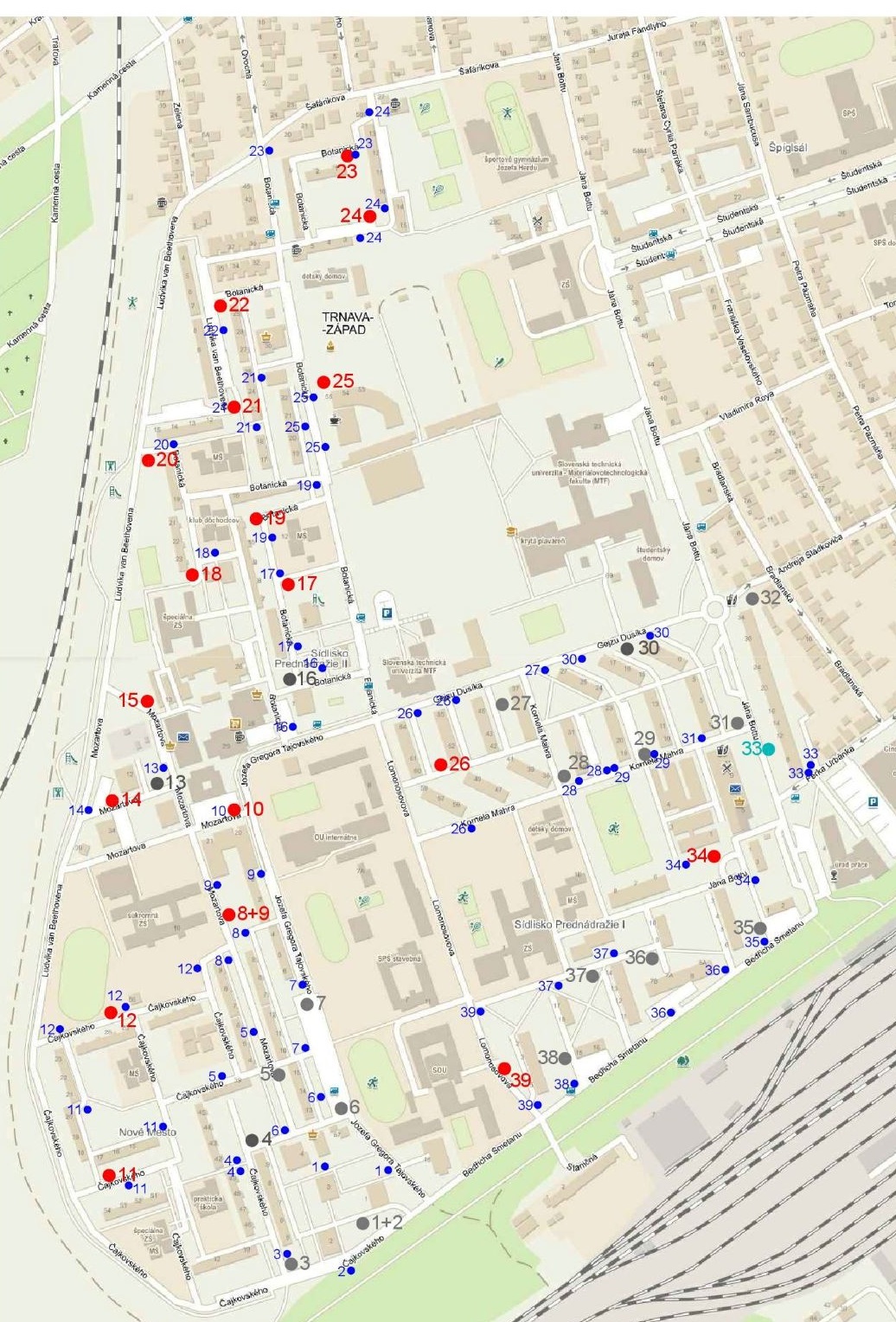Click the SPŠ stavebná building label
Image resolution: width=896 pixels, height=1322 pixels.
tap(400, 959)
